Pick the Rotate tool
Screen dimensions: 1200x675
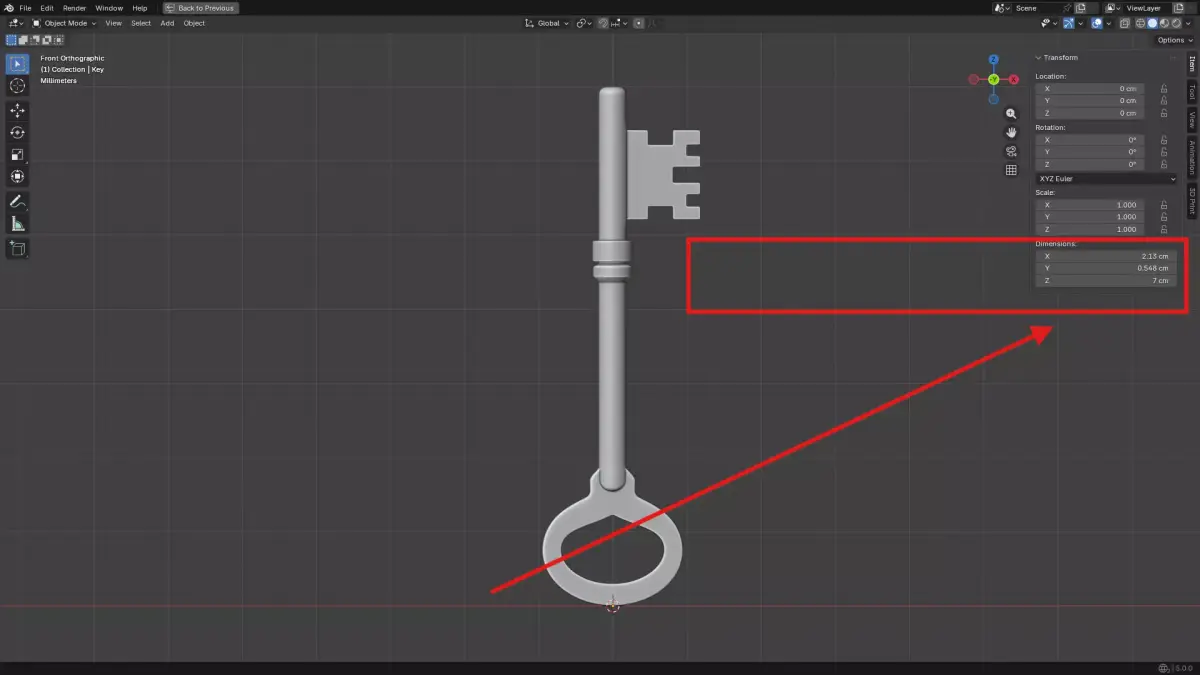coord(17,132)
